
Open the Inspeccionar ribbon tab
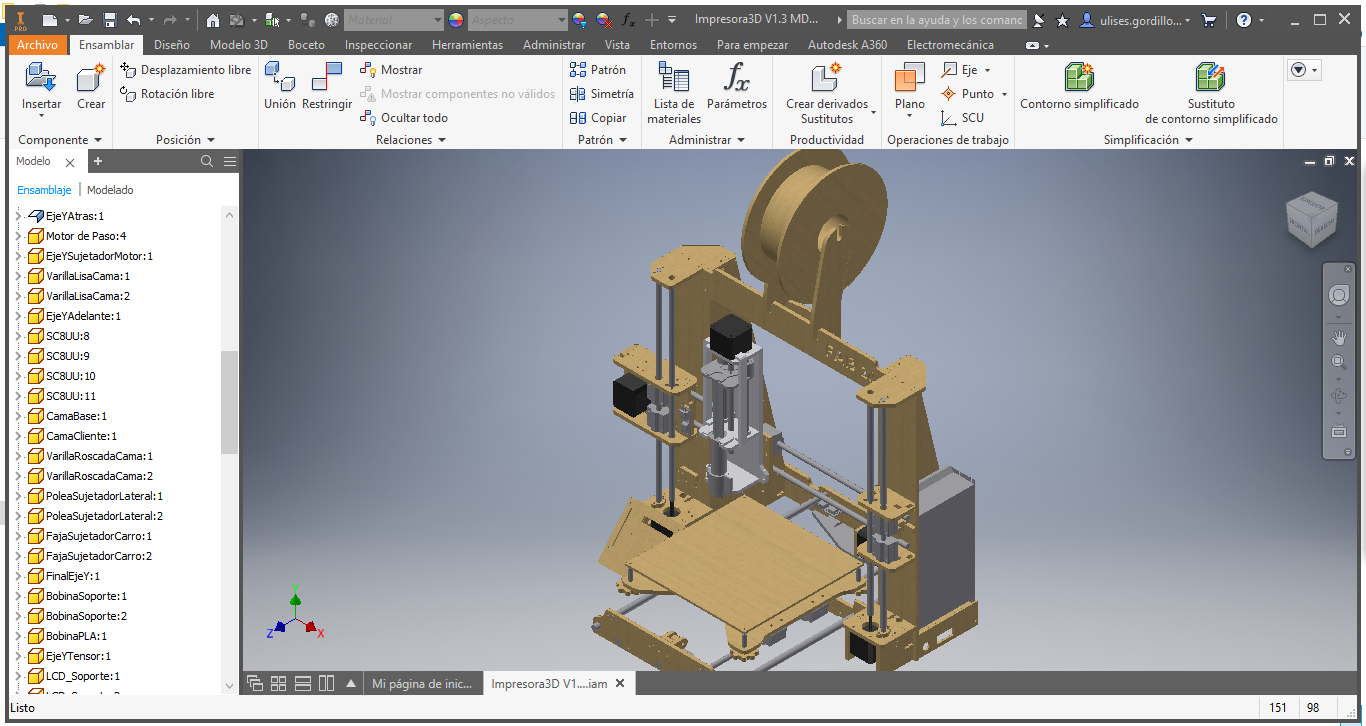pos(378,45)
